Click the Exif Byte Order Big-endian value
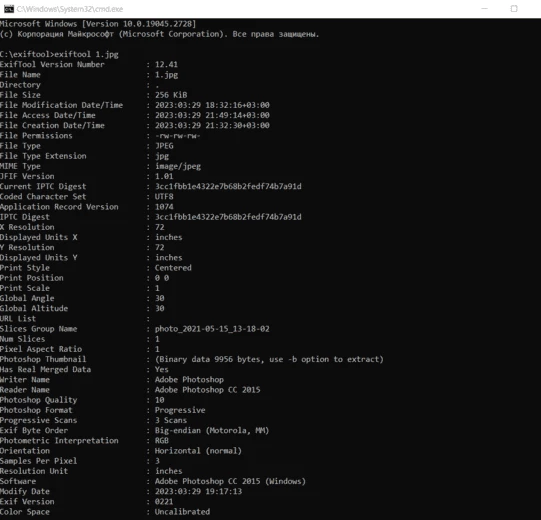The image size is (541, 520). (212, 431)
